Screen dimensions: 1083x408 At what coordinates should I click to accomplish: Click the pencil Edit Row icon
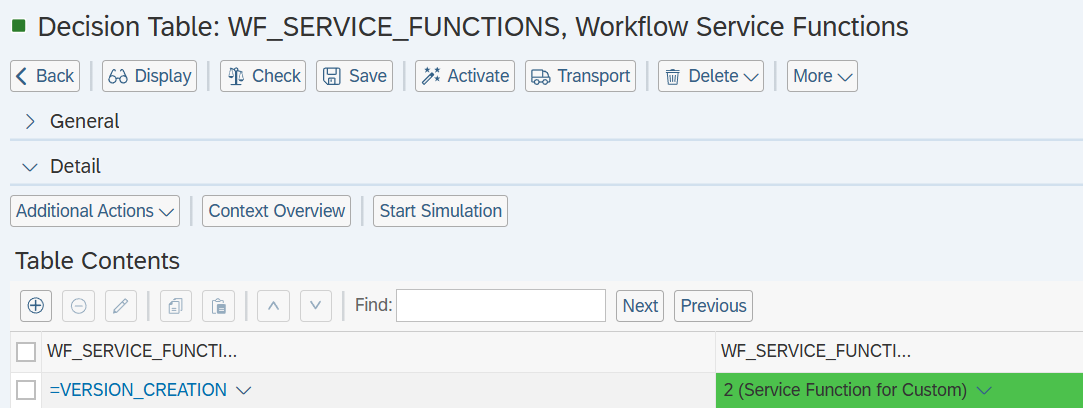[x=120, y=306]
